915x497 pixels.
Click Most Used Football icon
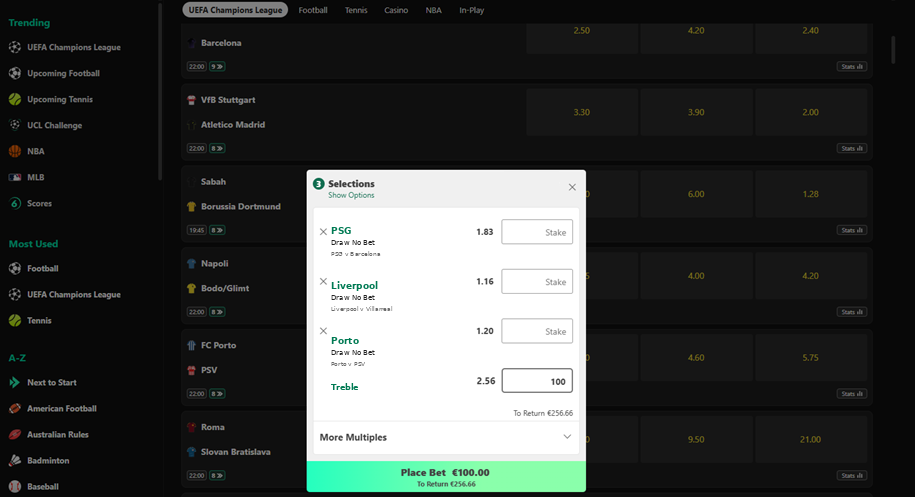15,268
